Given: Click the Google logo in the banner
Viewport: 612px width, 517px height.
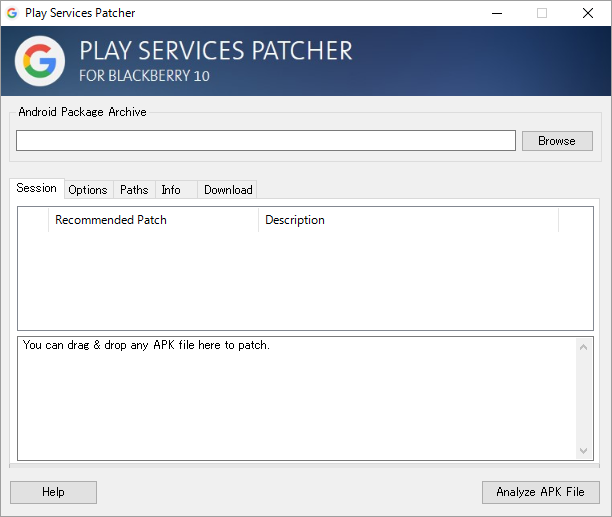Looking at the screenshot, I should (x=39, y=61).
